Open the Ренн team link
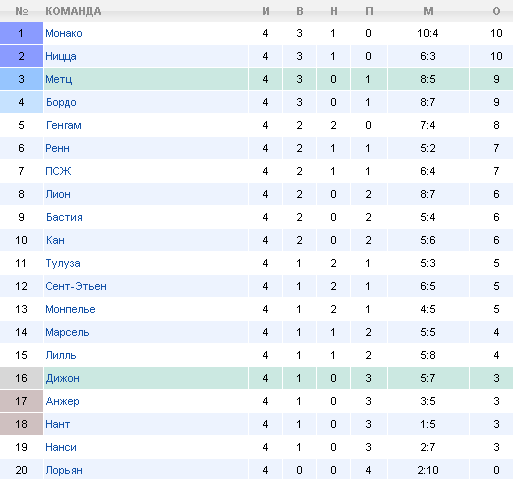 pos(57,148)
